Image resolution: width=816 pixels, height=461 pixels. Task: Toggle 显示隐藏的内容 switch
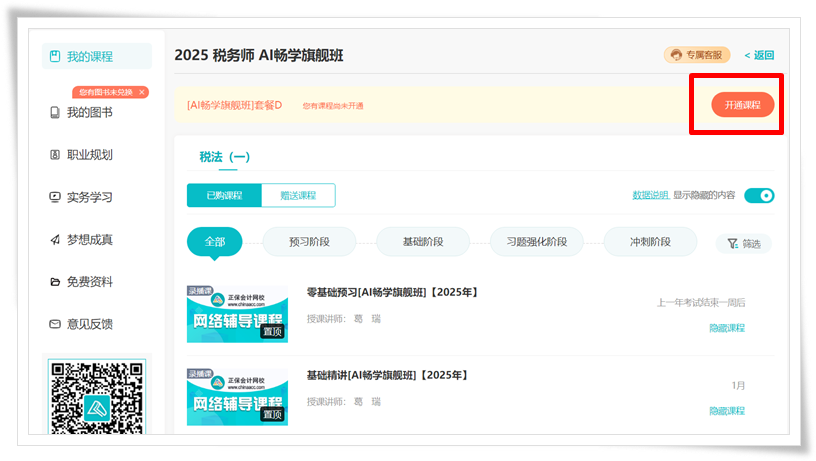tap(759, 195)
